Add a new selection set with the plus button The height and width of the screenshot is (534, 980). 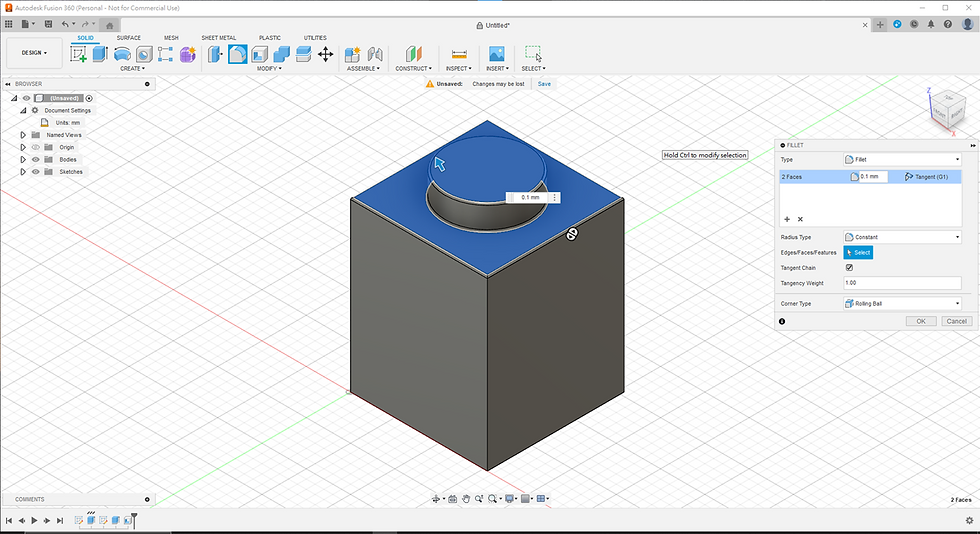pos(787,219)
